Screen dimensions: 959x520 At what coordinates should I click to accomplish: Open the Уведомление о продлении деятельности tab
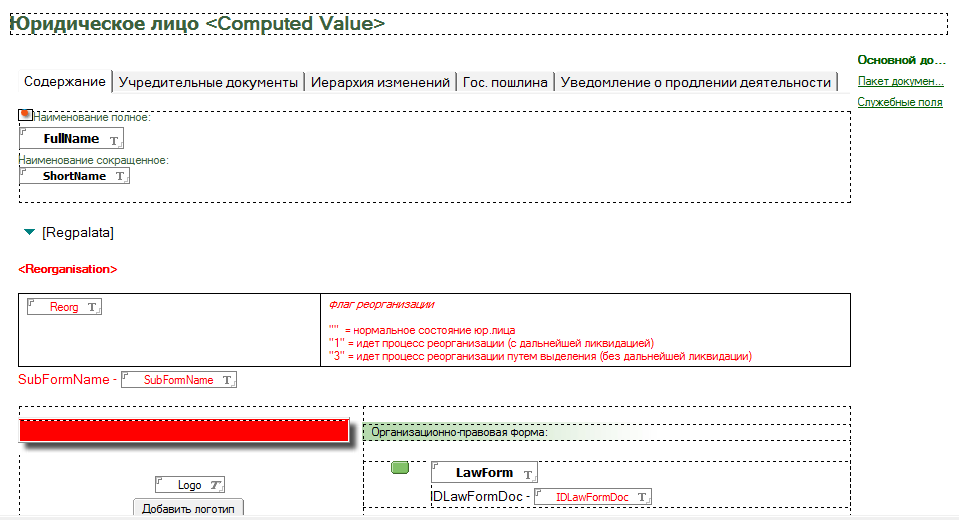pos(695,82)
